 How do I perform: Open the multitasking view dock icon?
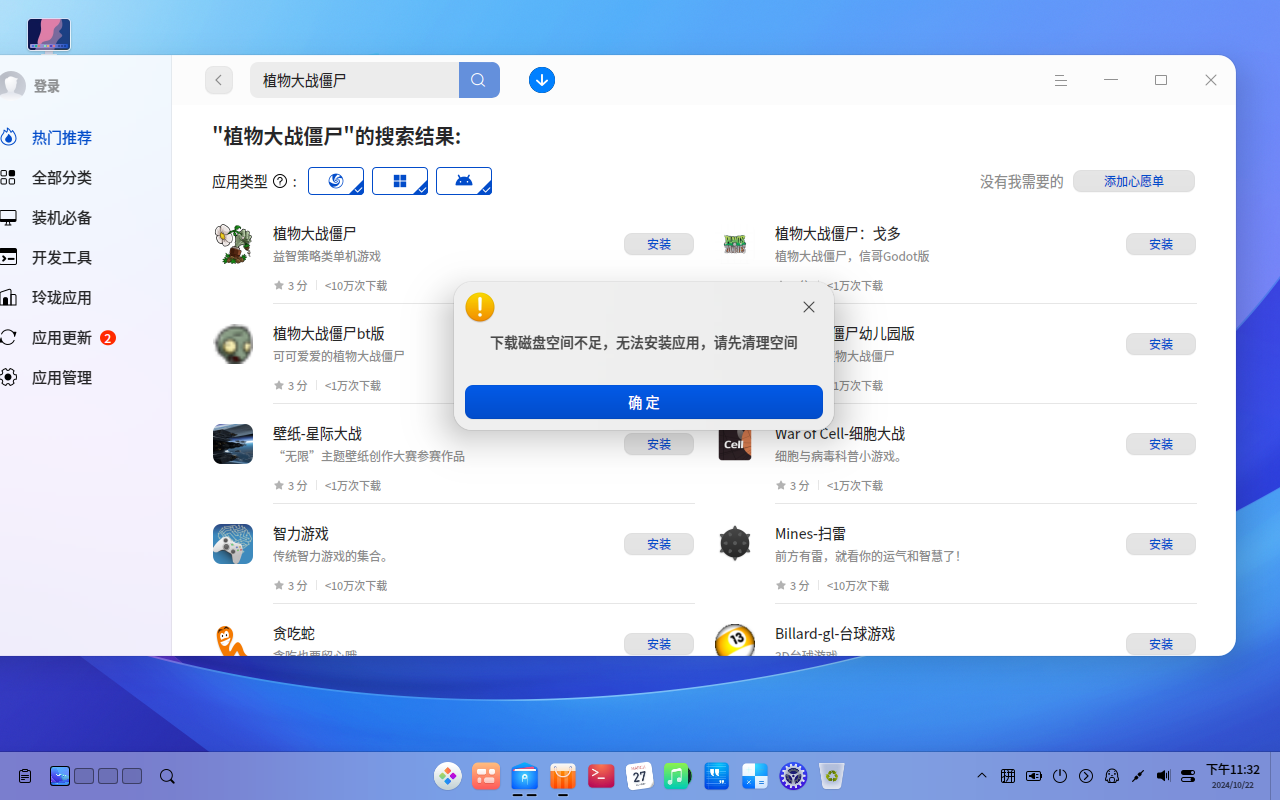486,775
